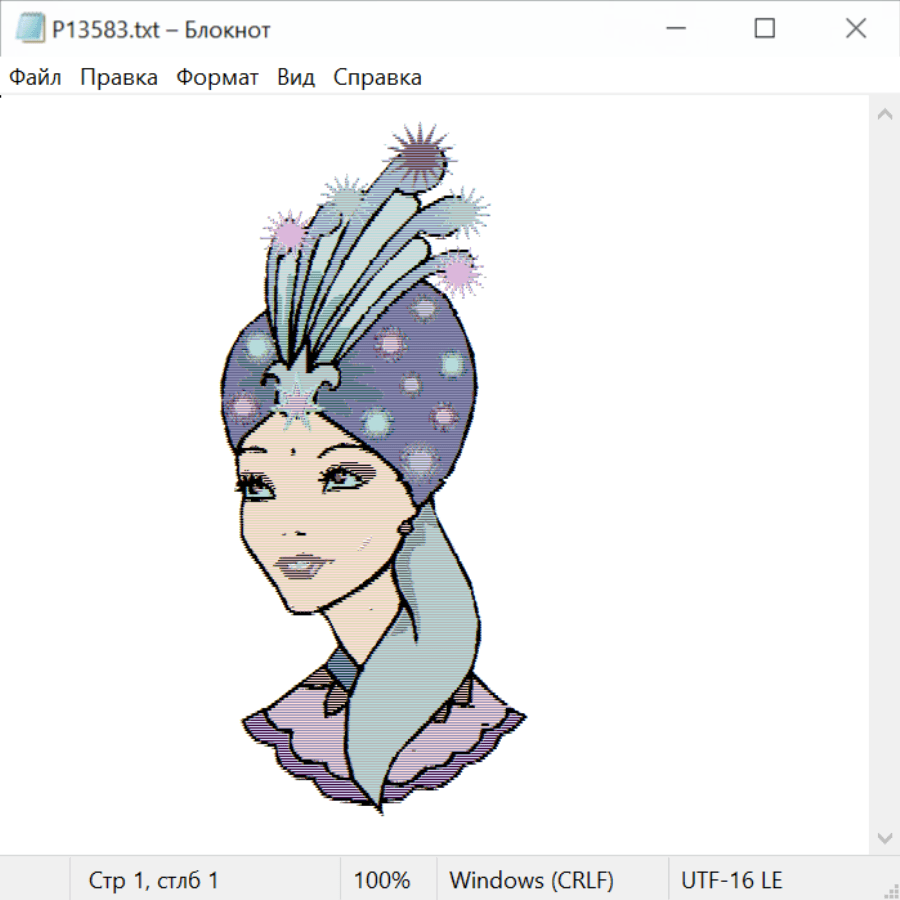Close the P13583.txt Notepad window
Screen dimensions: 900x900
tap(855, 29)
